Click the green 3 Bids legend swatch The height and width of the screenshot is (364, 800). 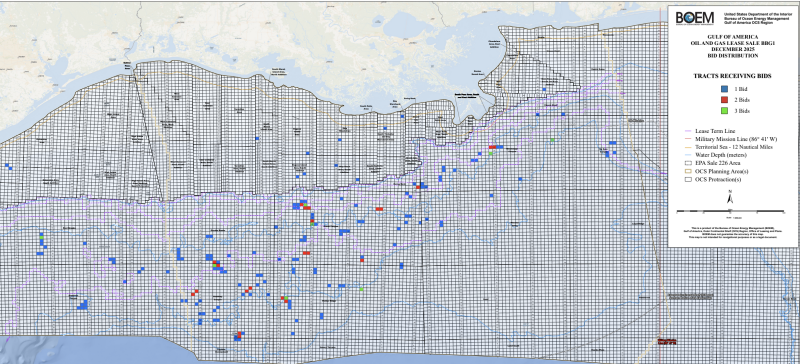[x=724, y=111]
